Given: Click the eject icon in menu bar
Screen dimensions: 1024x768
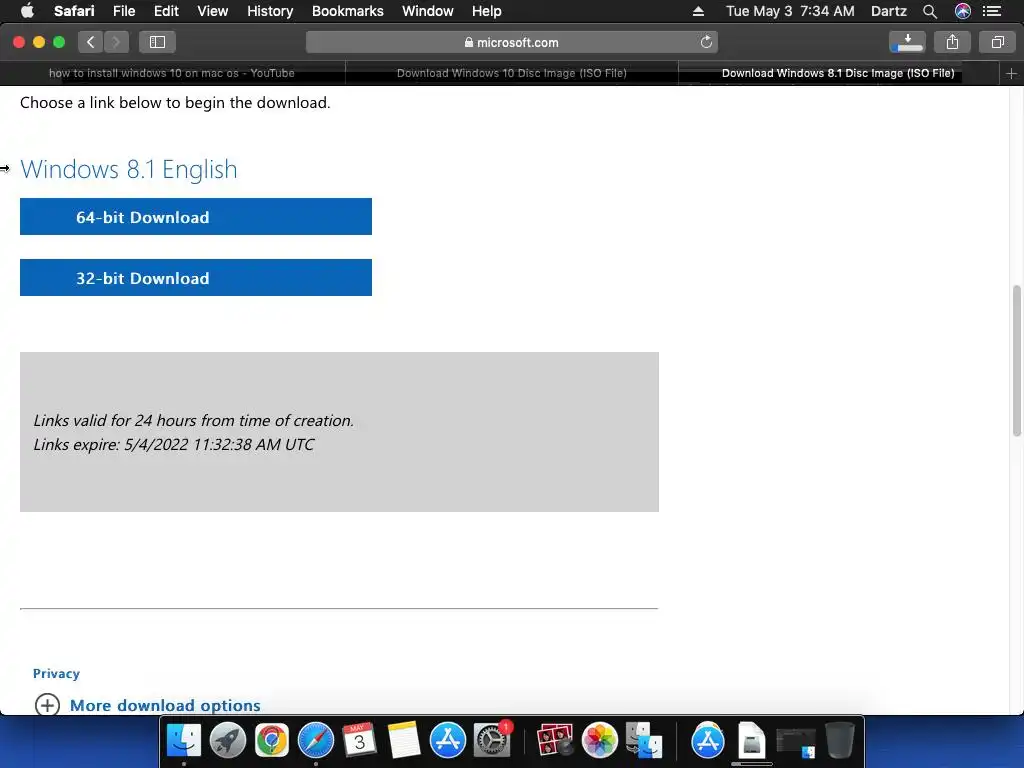Looking at the screenshot, I should [698, 11].
